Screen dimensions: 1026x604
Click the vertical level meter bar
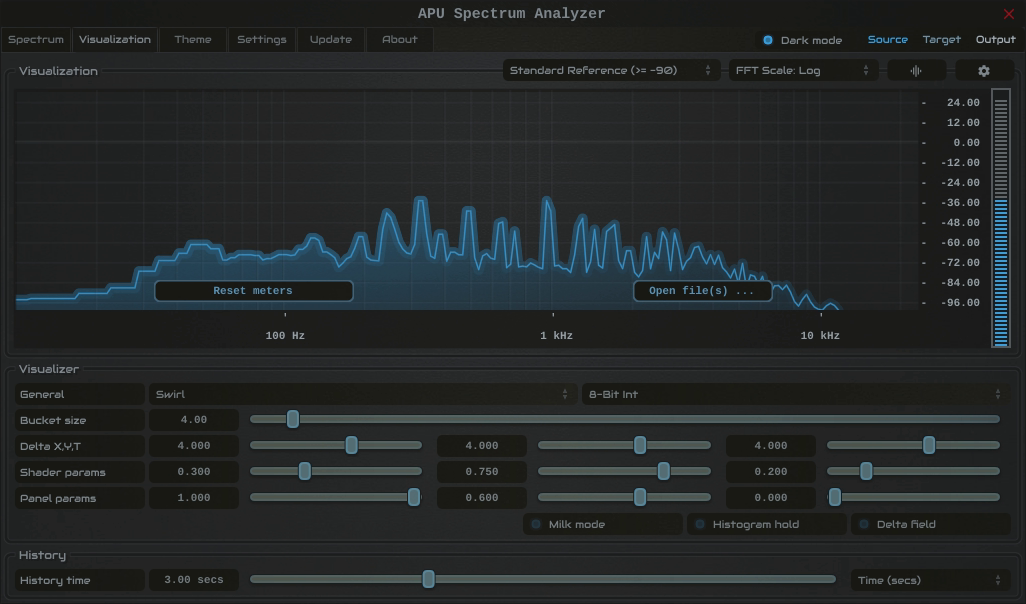(x=1000, y=219)
